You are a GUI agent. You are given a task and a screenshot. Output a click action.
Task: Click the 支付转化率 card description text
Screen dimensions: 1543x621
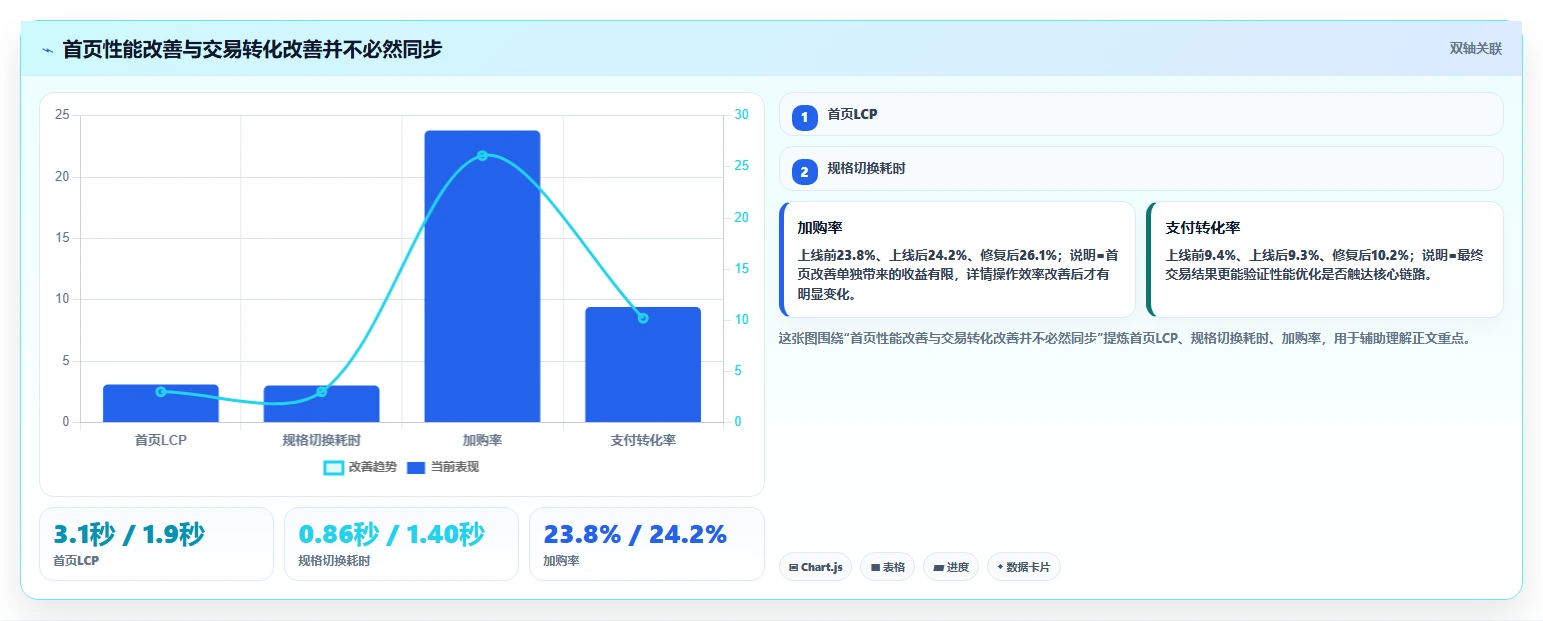click(1325, 265)
